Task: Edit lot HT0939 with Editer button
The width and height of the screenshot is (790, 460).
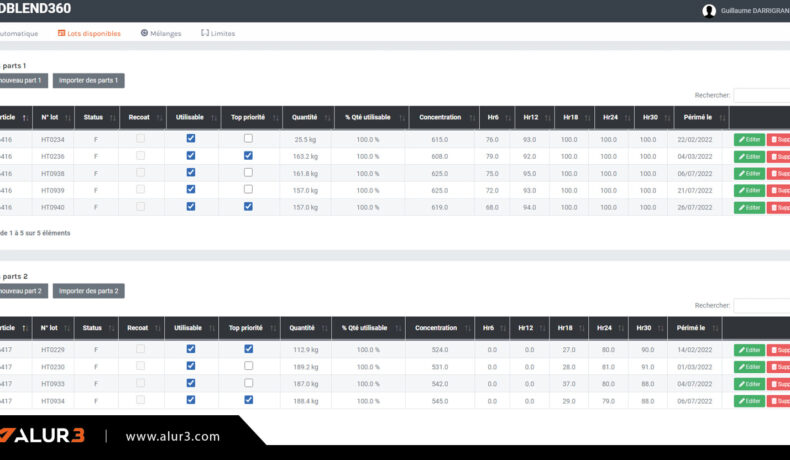Action: [749, 190]
